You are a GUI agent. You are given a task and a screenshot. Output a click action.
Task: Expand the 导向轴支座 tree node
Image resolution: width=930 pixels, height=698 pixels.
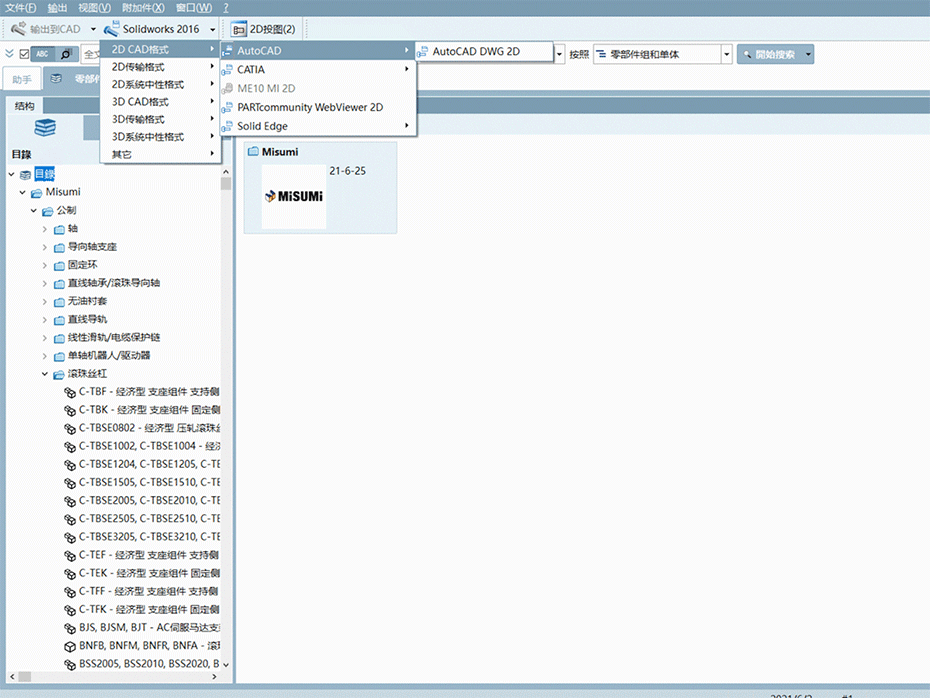pos(44,247)
